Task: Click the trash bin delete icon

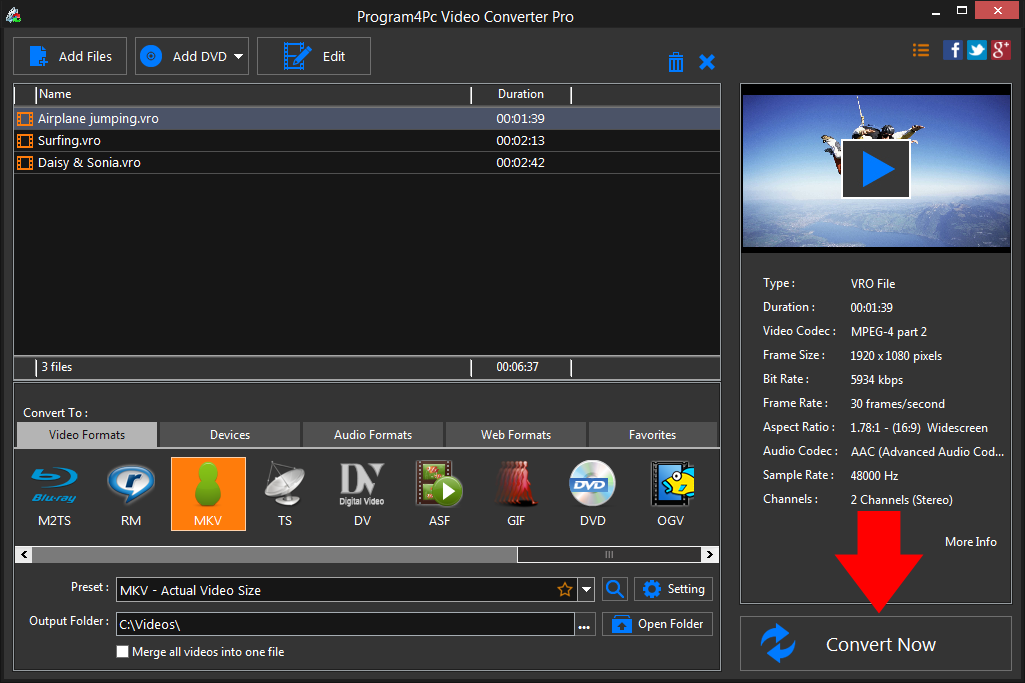Action: click(676, 62)
